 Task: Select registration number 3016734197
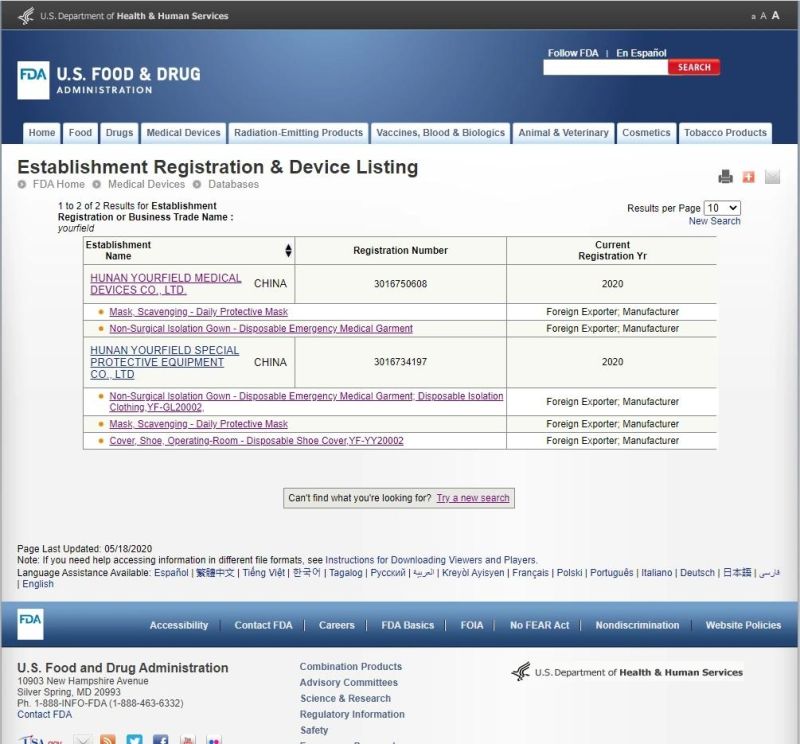tap(401, 362)
